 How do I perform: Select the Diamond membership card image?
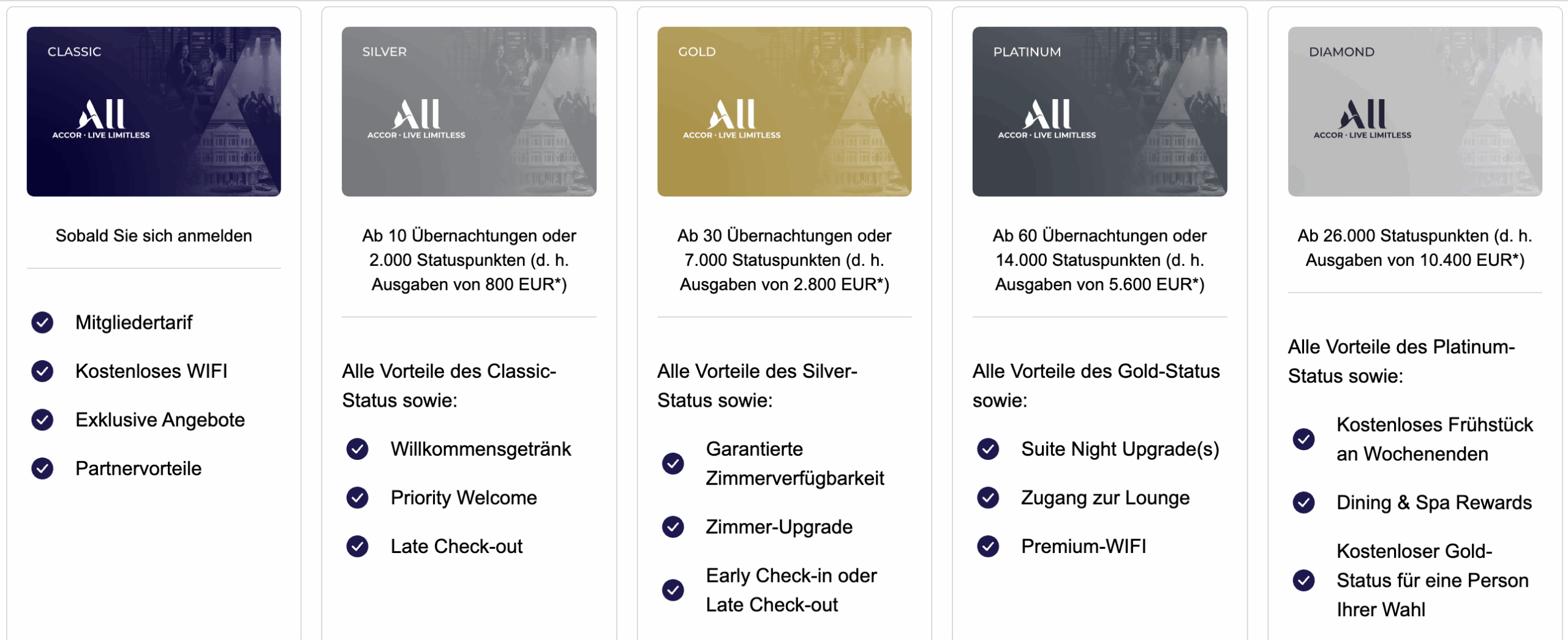pyautogui.click(x=1415, y=111)
